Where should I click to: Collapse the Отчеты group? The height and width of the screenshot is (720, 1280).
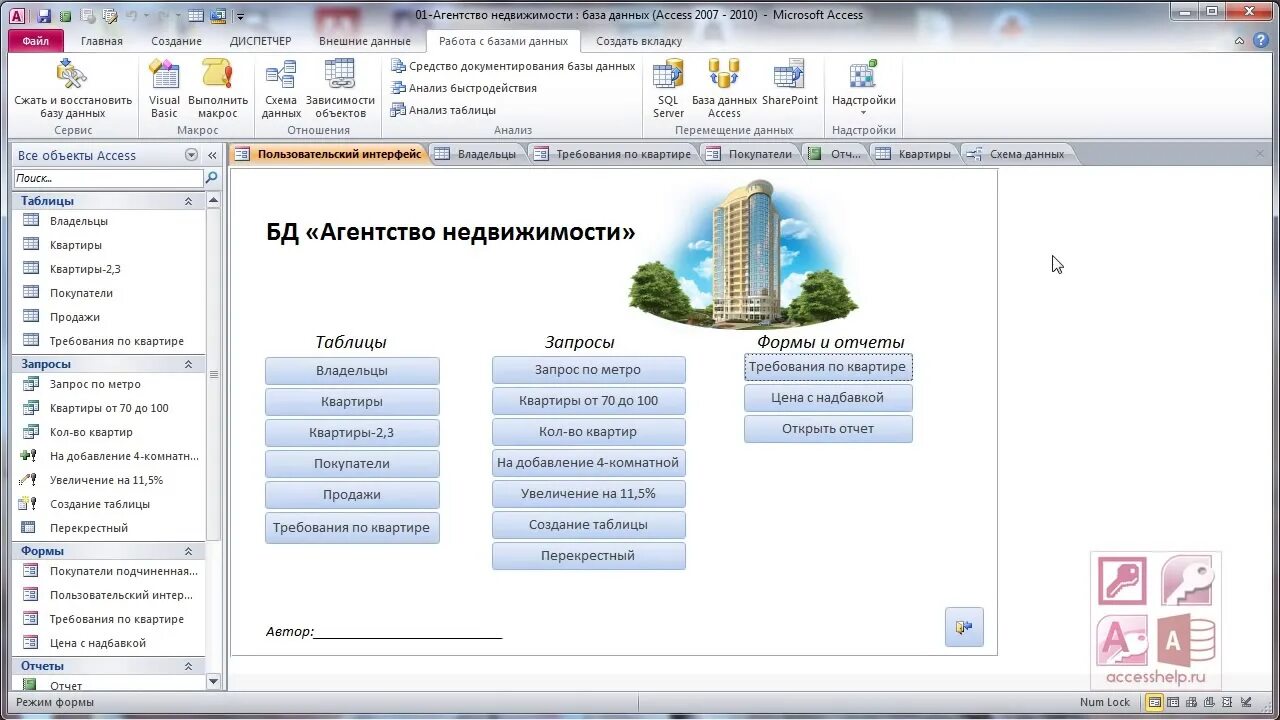pos(188,666)
